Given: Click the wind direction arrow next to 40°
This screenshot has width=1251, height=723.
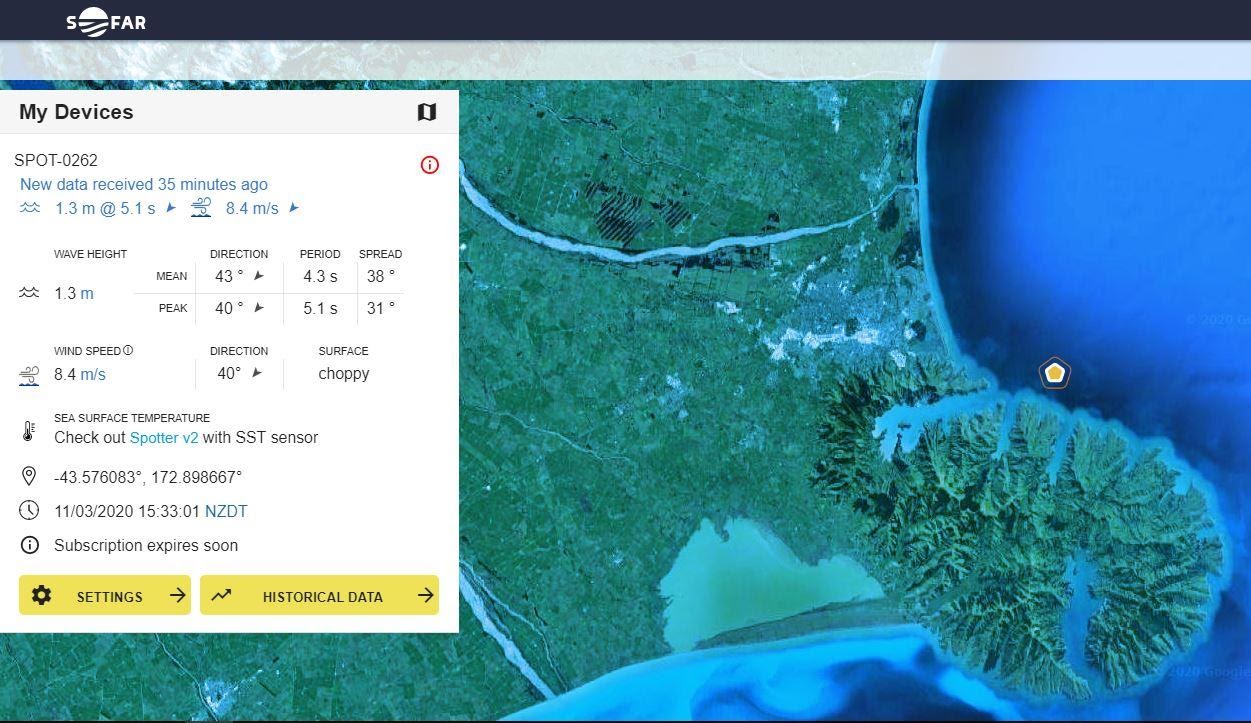Looking at the screenshot, I should point(256,373).
